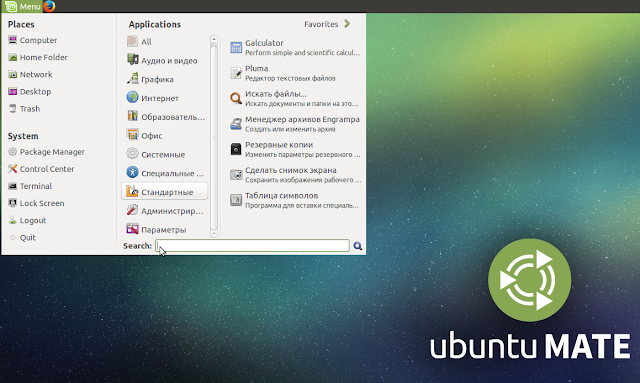This screenshot has height=383, width=640.
Task: Launch Engrampa archive manager icon
Action: pyautogui.click(x=236, y=124)
